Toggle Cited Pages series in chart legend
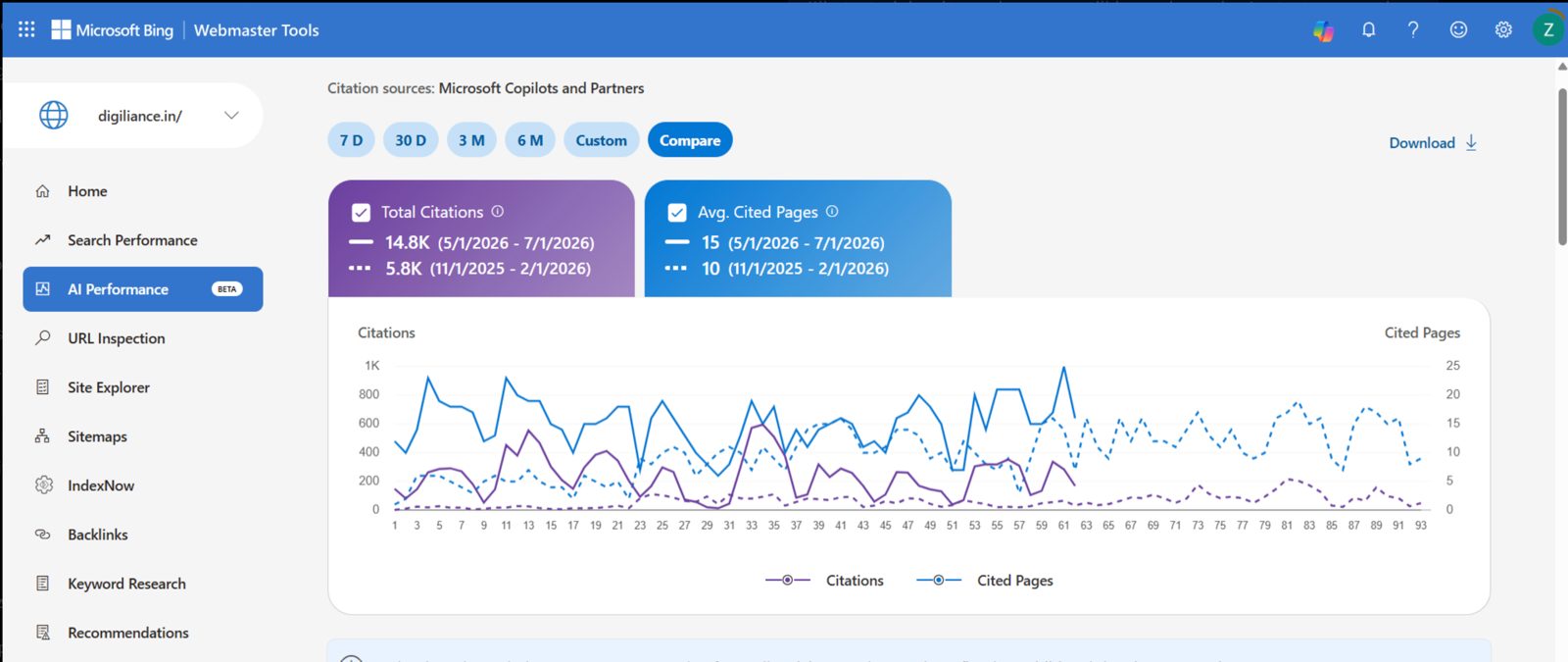Image resolution: width=1568 pixels, height=662 pixels. 985,581
